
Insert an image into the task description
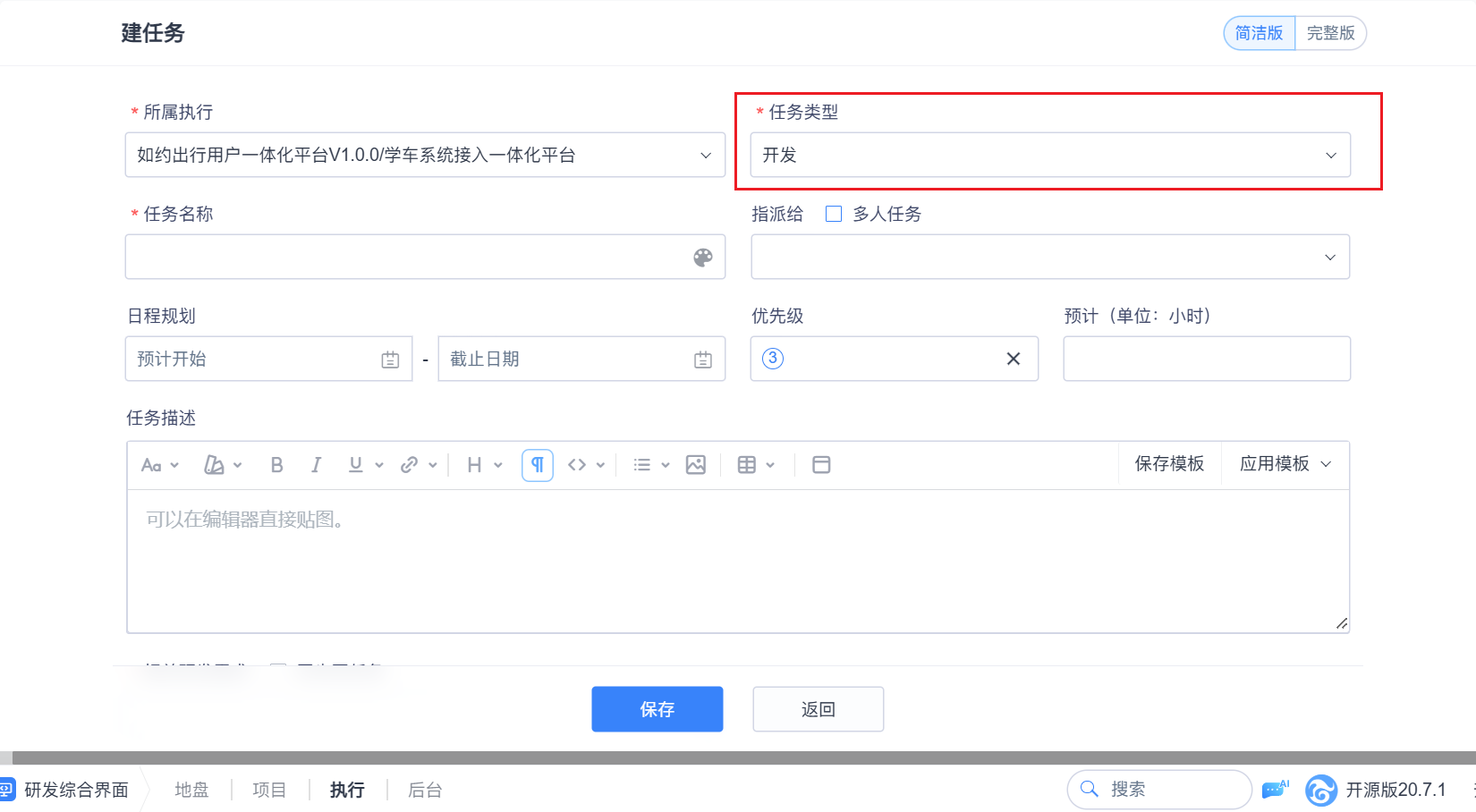pyautogui.click(x=696, y=465)
